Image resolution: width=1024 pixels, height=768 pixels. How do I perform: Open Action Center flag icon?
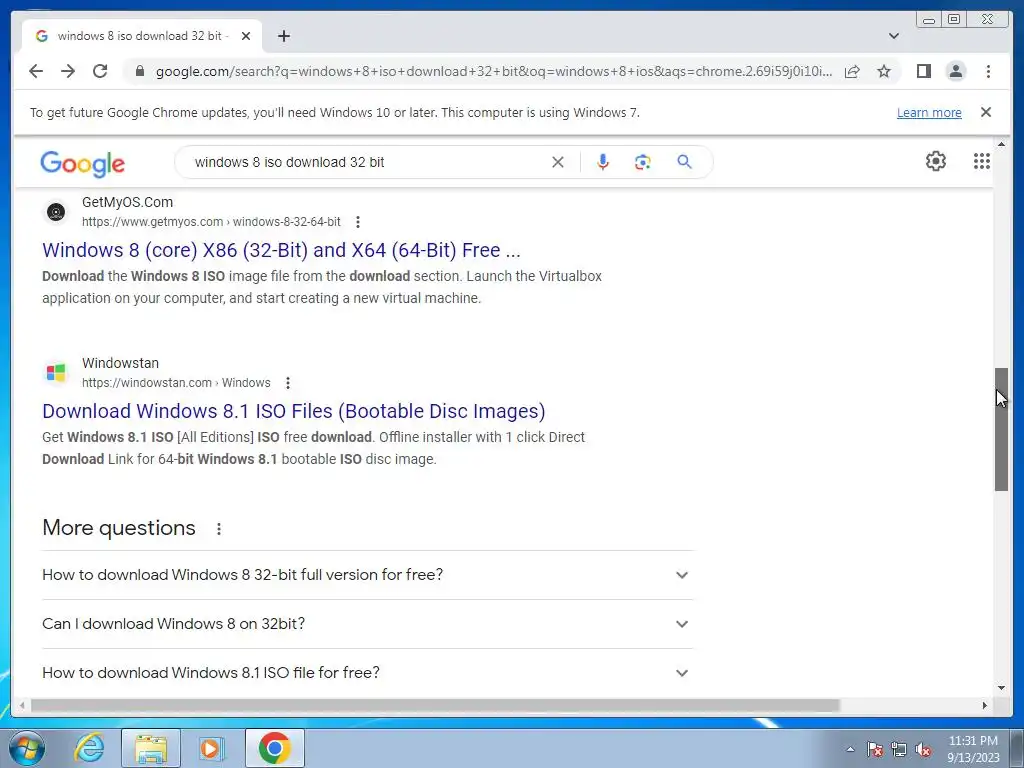pyautogui.click(x=875, y=749)
